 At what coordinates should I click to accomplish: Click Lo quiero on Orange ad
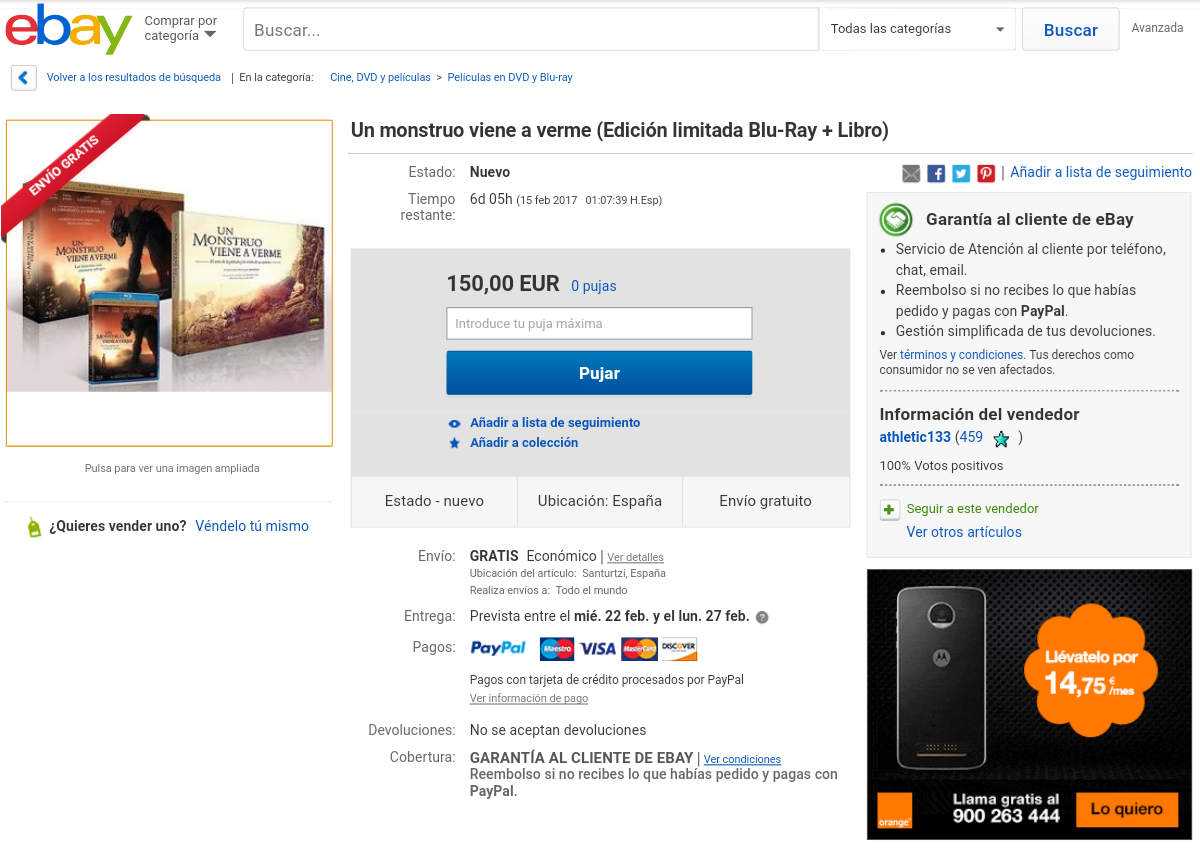[x=1126, y=809]
